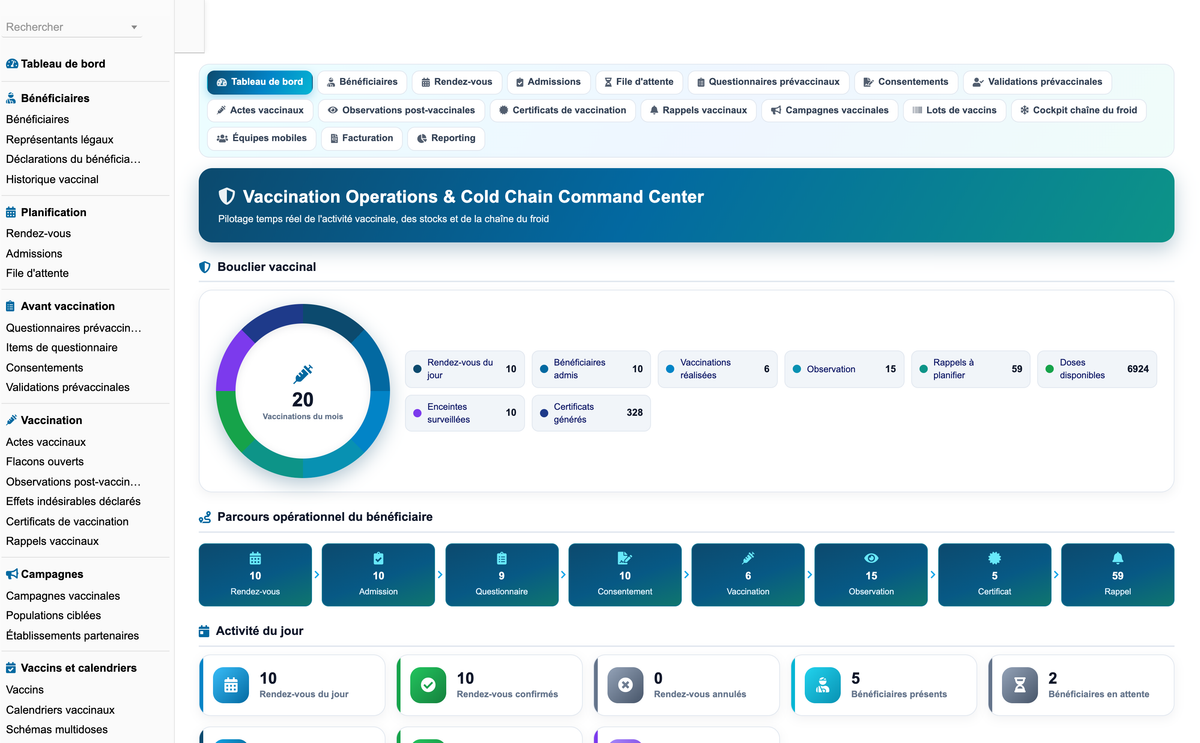Open Effets indésirables déclarés sidebar link
The image size is (1200, 743).
pyautogui.click(x=73, y=501)
